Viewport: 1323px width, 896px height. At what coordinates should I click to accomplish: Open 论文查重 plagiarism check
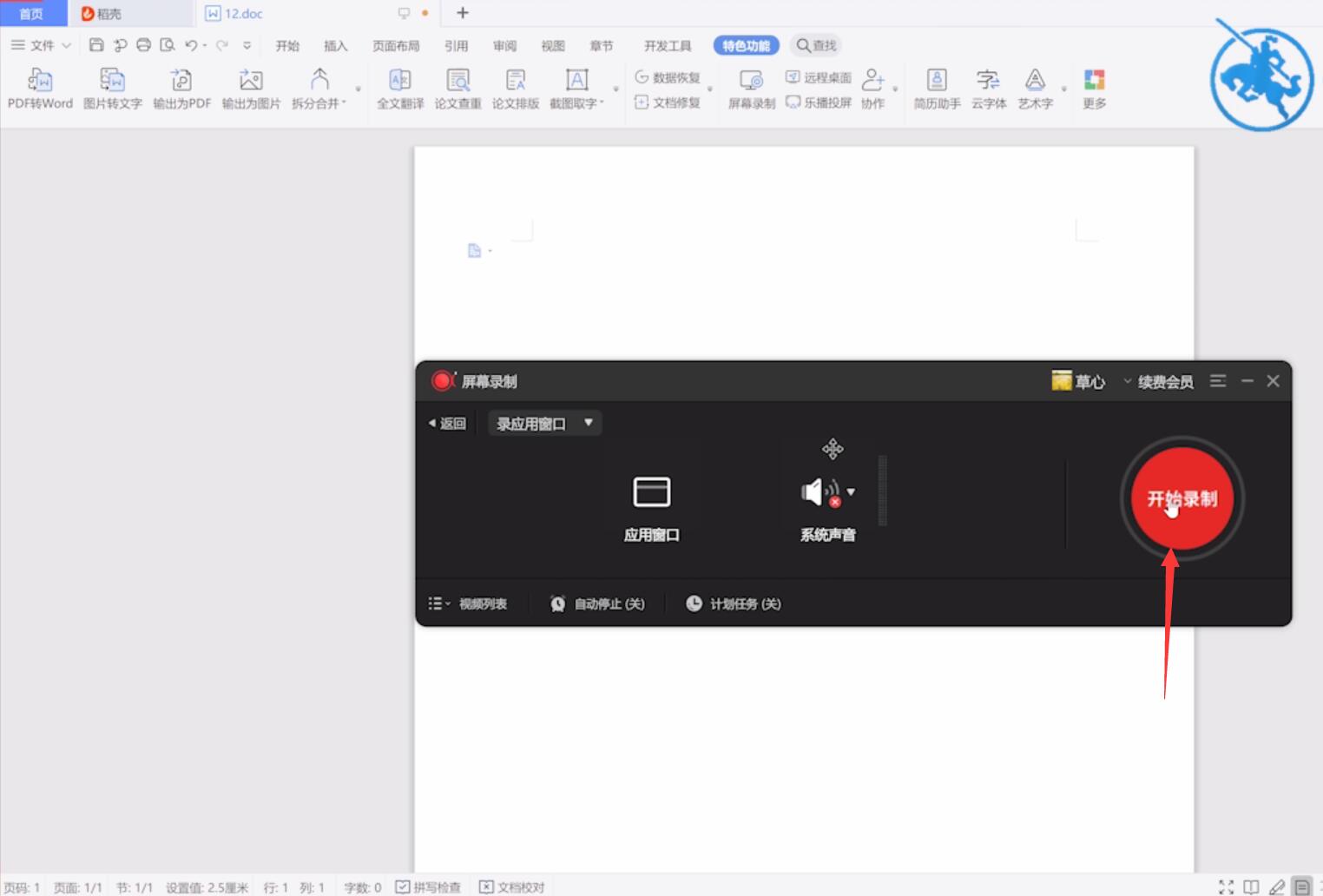(457, 89)
